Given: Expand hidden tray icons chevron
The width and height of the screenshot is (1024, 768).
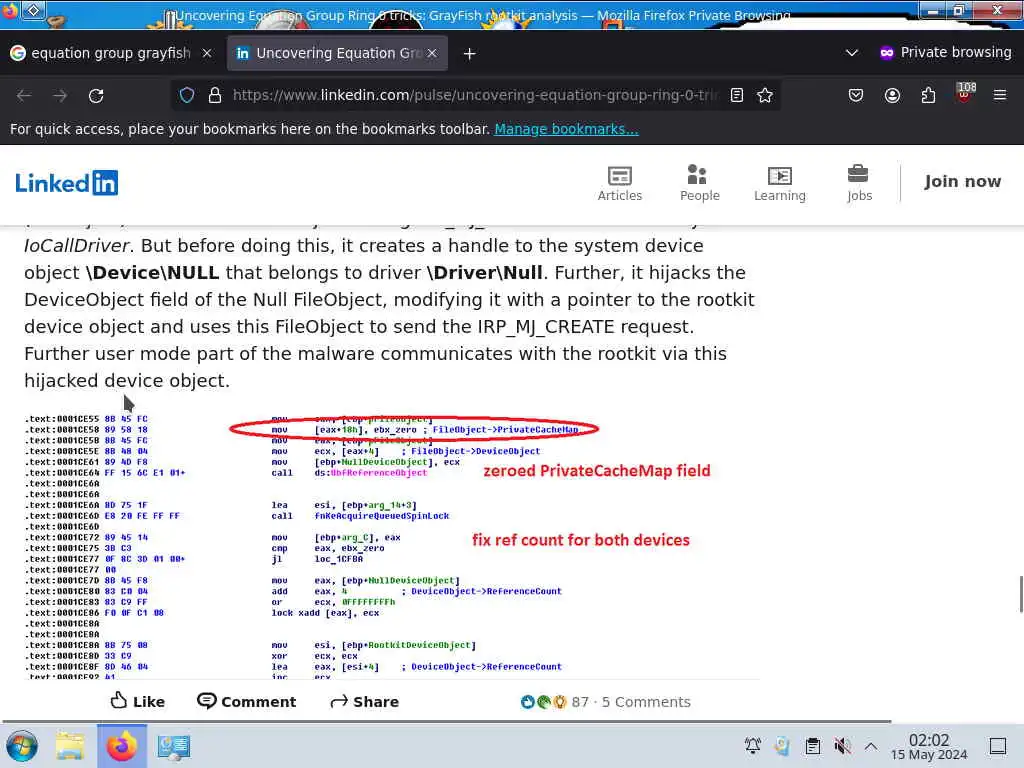Looking at the screenshot, I should (871, 746).
